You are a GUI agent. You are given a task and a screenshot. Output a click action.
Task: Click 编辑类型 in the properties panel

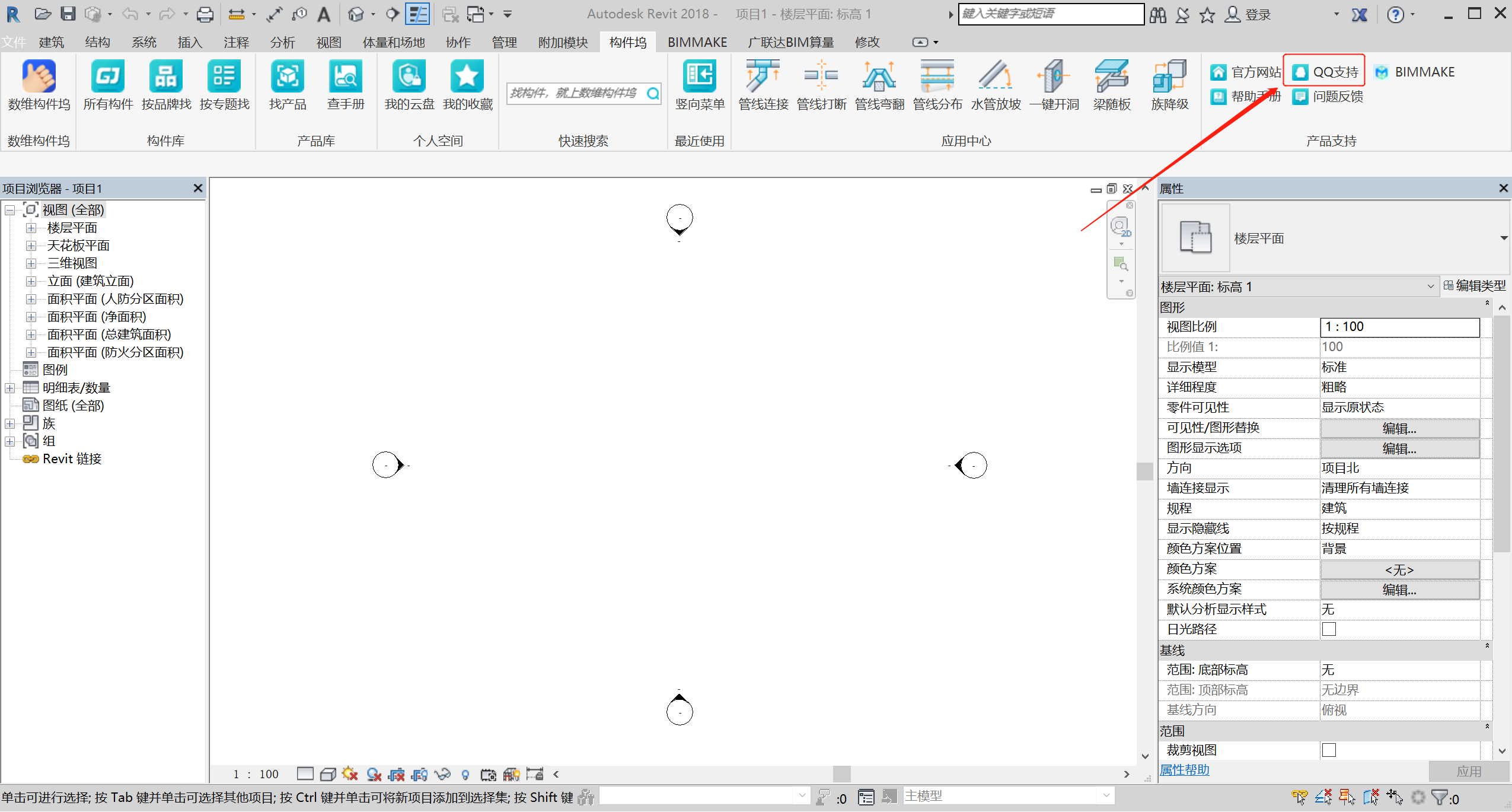1475,286
